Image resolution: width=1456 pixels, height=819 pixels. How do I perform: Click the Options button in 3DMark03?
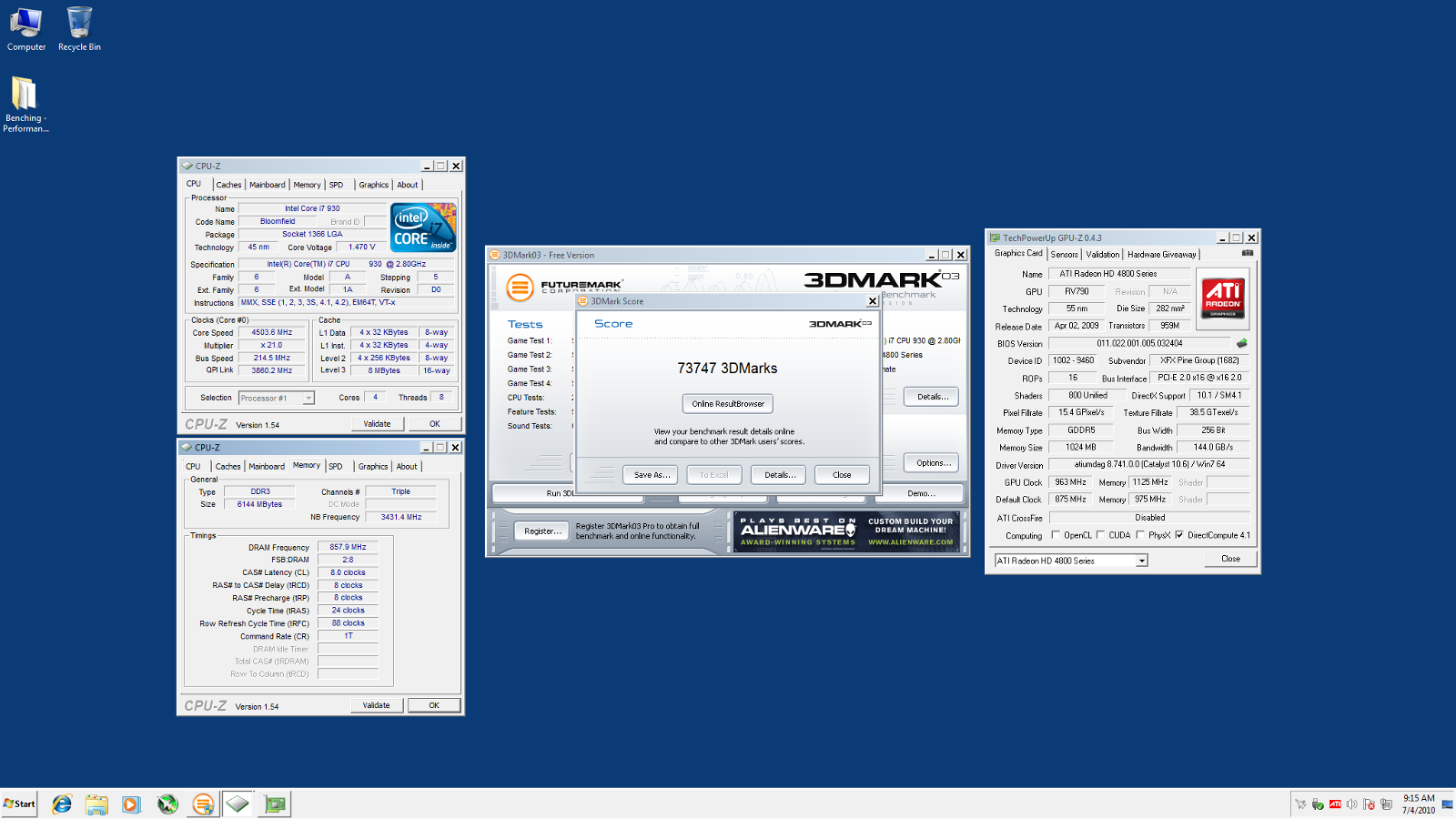click(933, 463)
